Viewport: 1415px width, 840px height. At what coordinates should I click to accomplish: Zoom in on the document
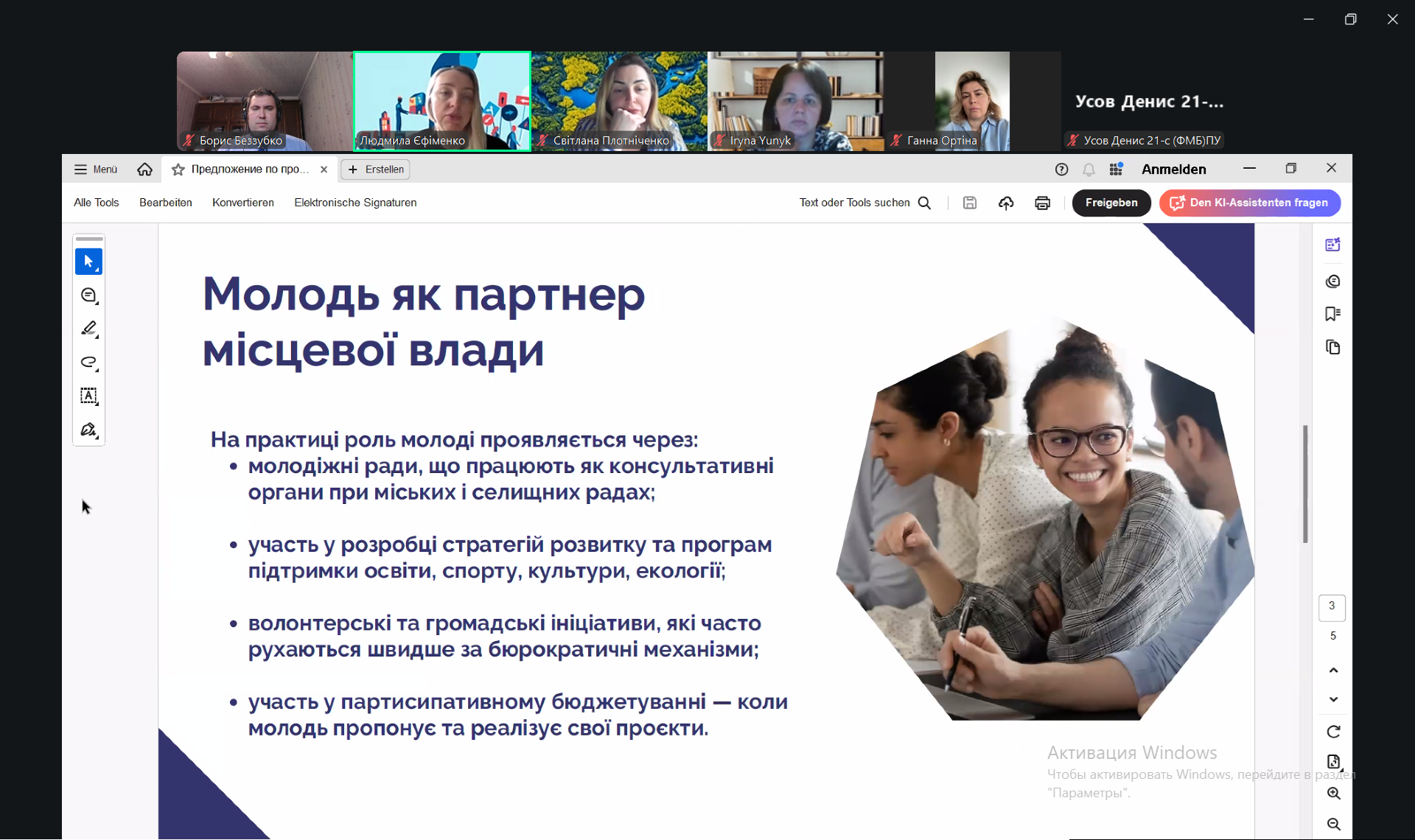pos(1333,794)
